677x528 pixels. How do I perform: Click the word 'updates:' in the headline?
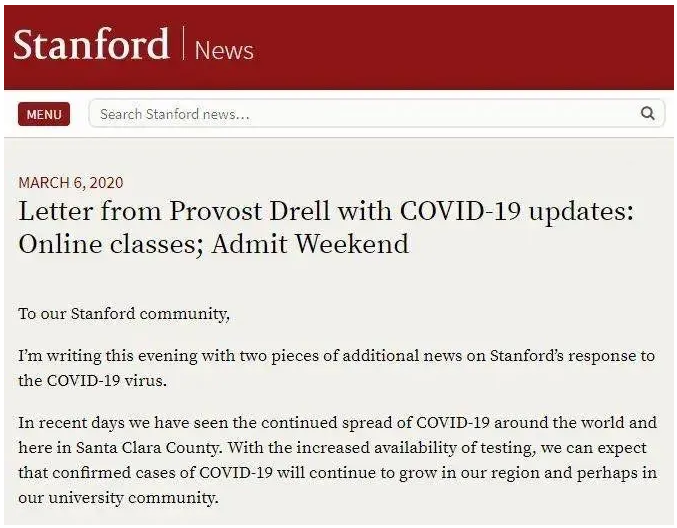point(581,212)
